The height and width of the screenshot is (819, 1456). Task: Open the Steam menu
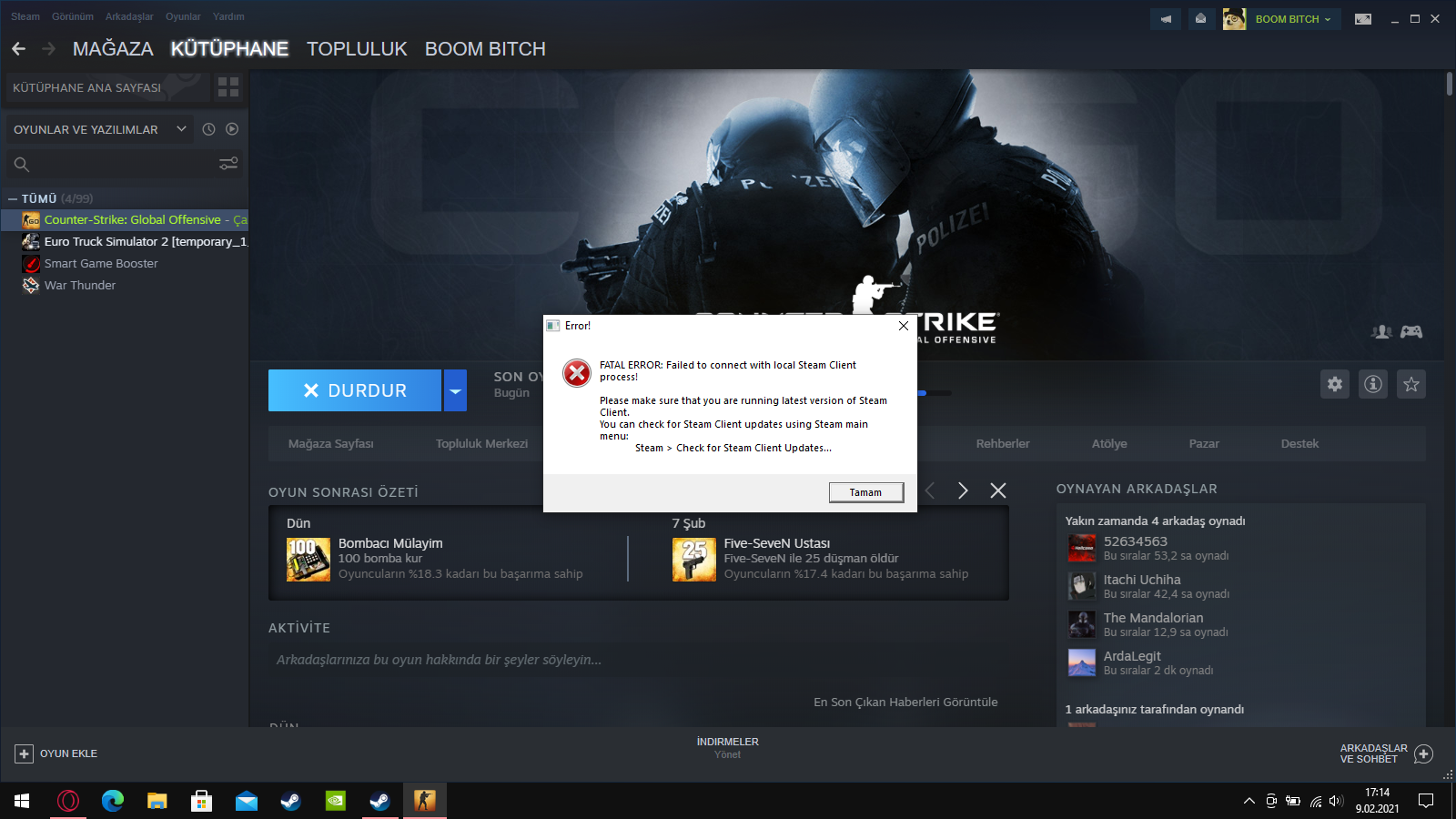pos(25,16)
